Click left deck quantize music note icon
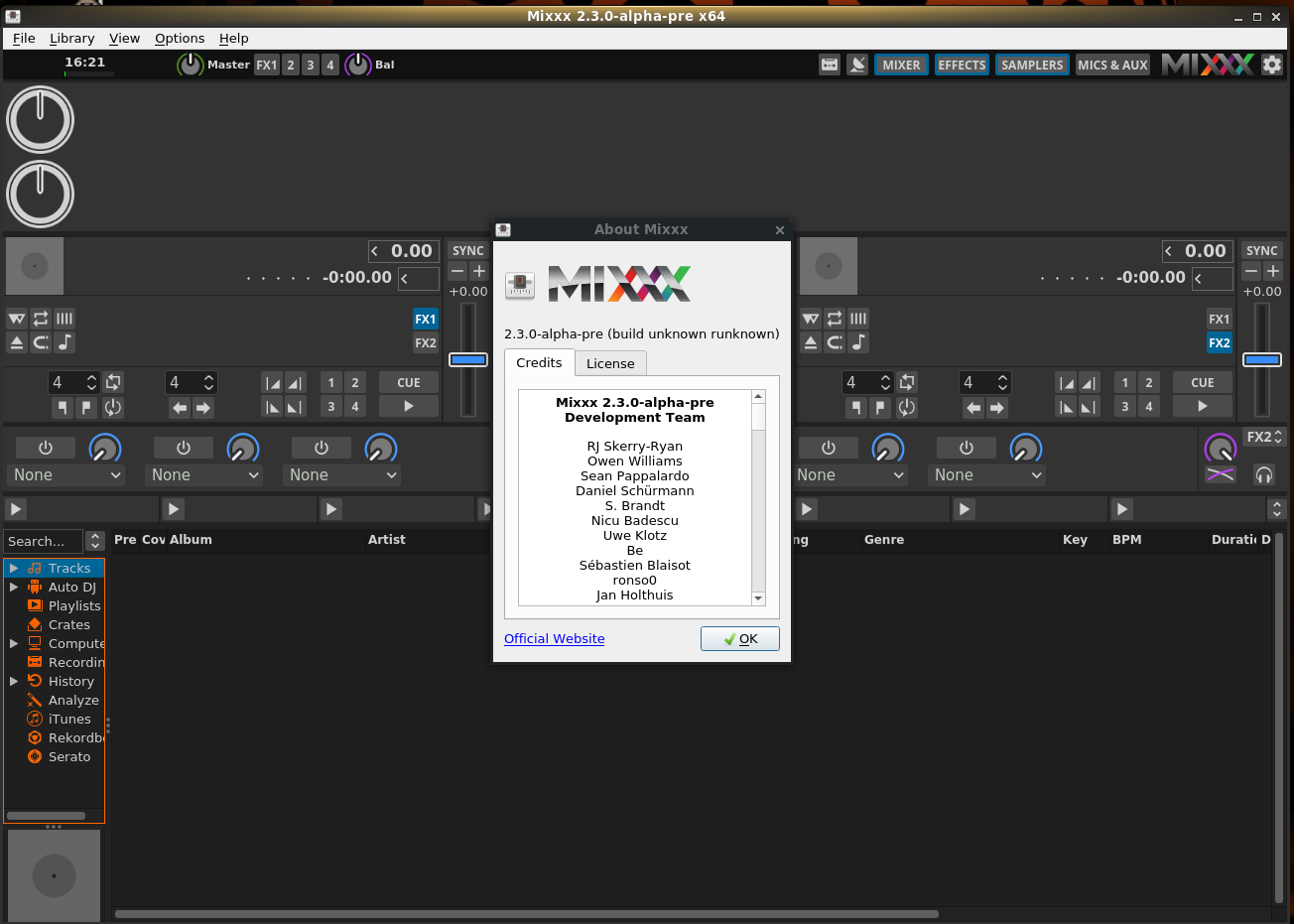Viewport: 1294px width, 924px height. point(65,342)
